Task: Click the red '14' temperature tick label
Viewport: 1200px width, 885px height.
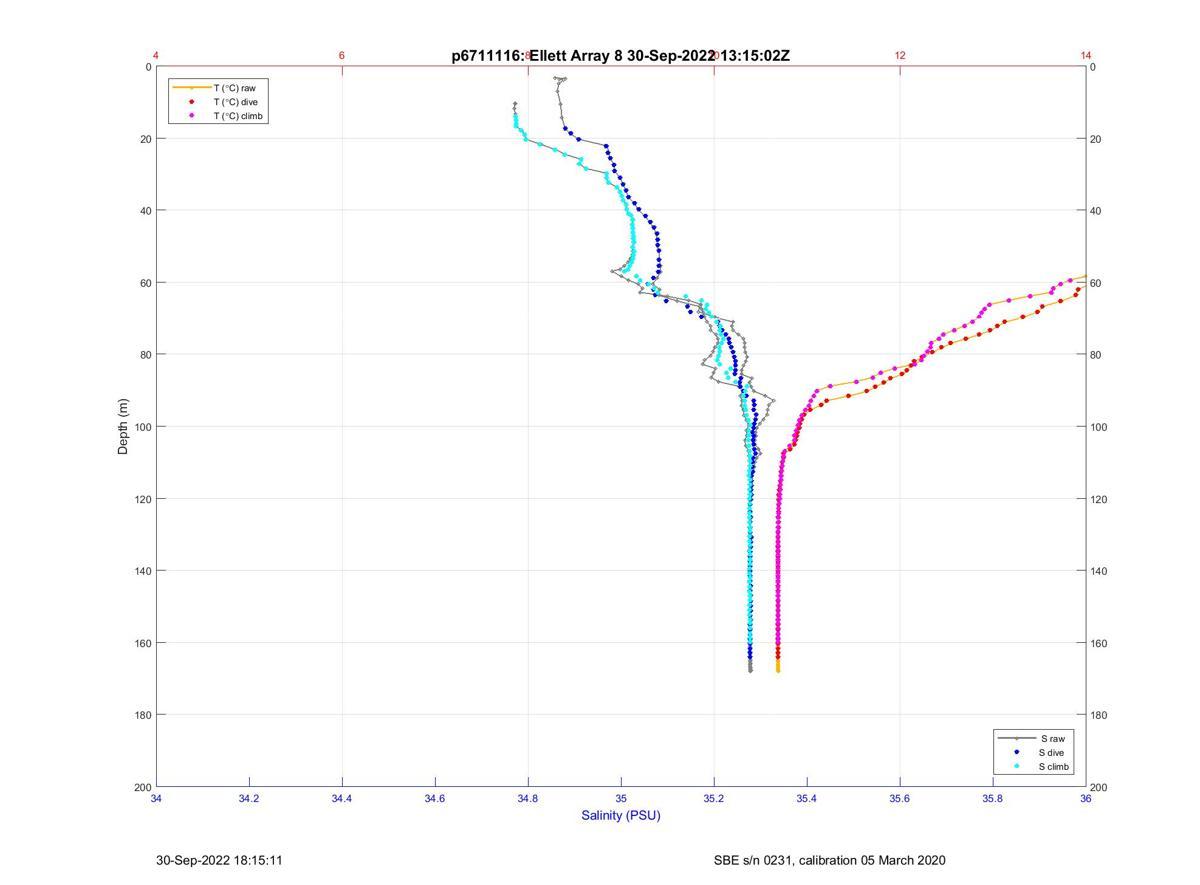Action: (1086, 55)
